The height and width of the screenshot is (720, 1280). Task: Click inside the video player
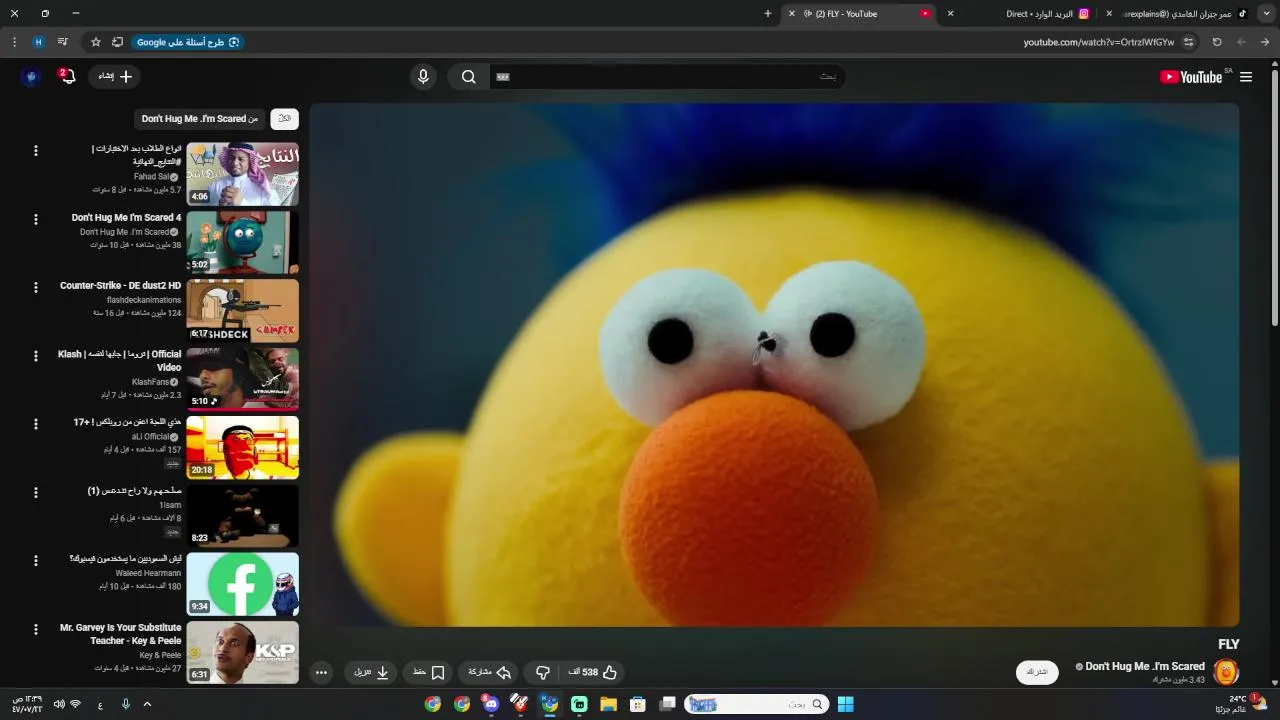point(774,365)
